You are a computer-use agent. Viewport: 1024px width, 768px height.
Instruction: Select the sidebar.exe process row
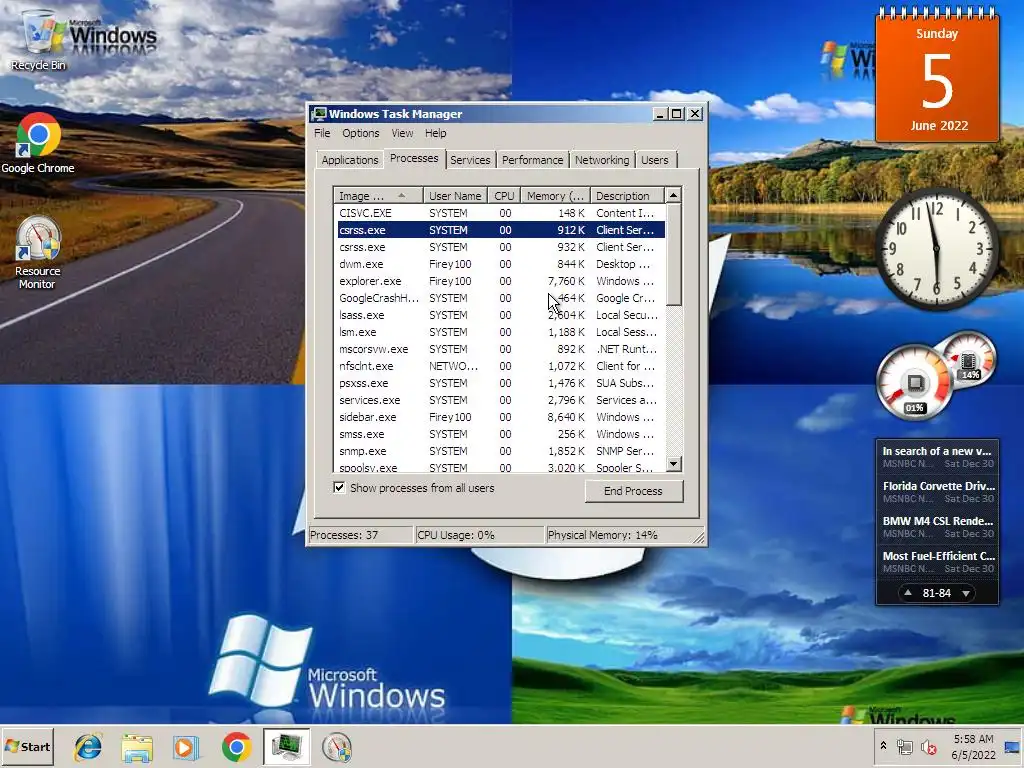coord(500,417)
